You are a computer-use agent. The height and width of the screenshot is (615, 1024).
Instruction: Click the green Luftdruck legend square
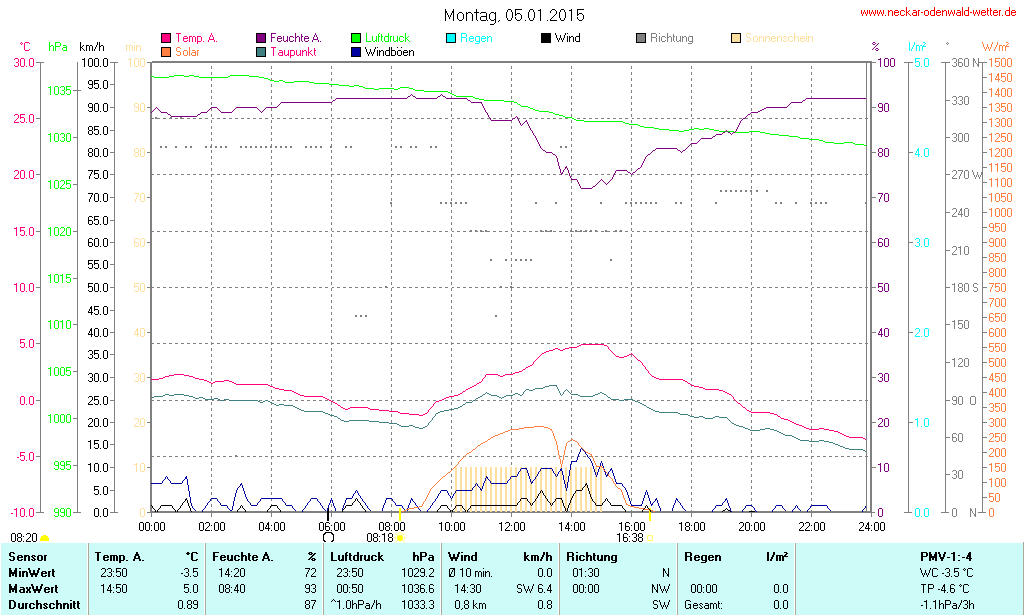point(356,39)
